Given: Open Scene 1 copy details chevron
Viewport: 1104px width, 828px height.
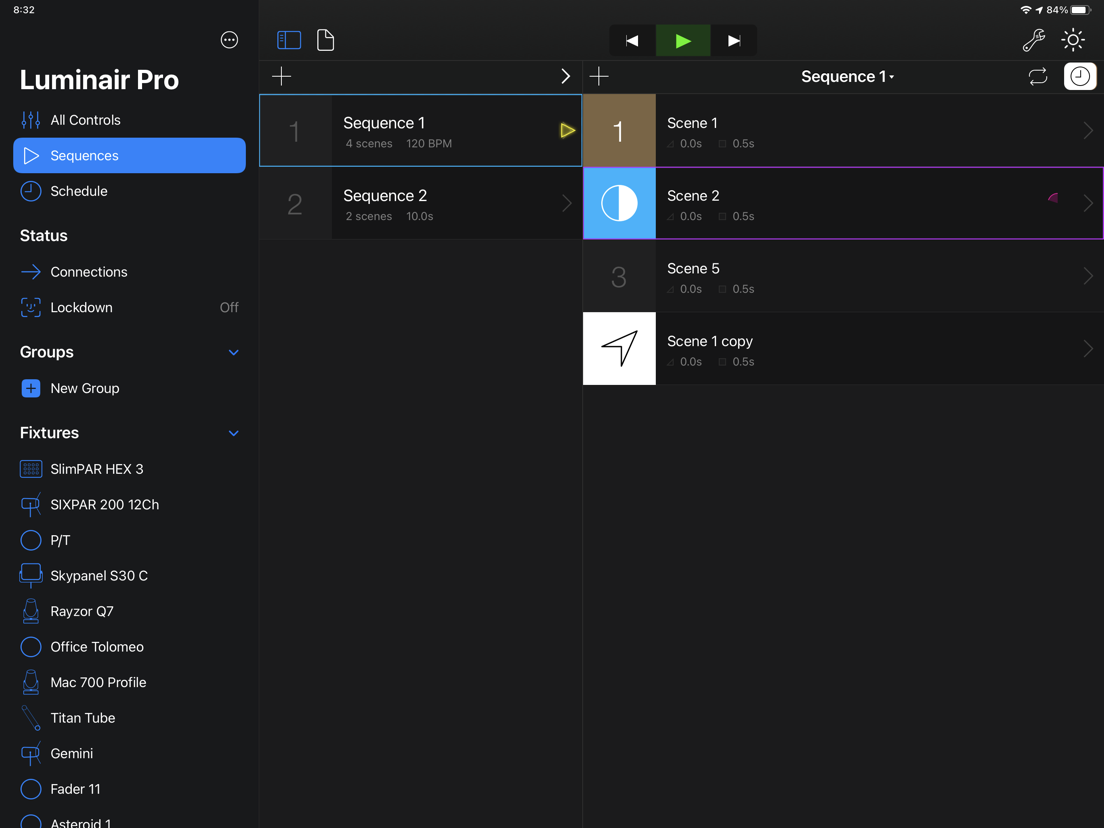Looking at the screenshot, I should click(1088, 349).
